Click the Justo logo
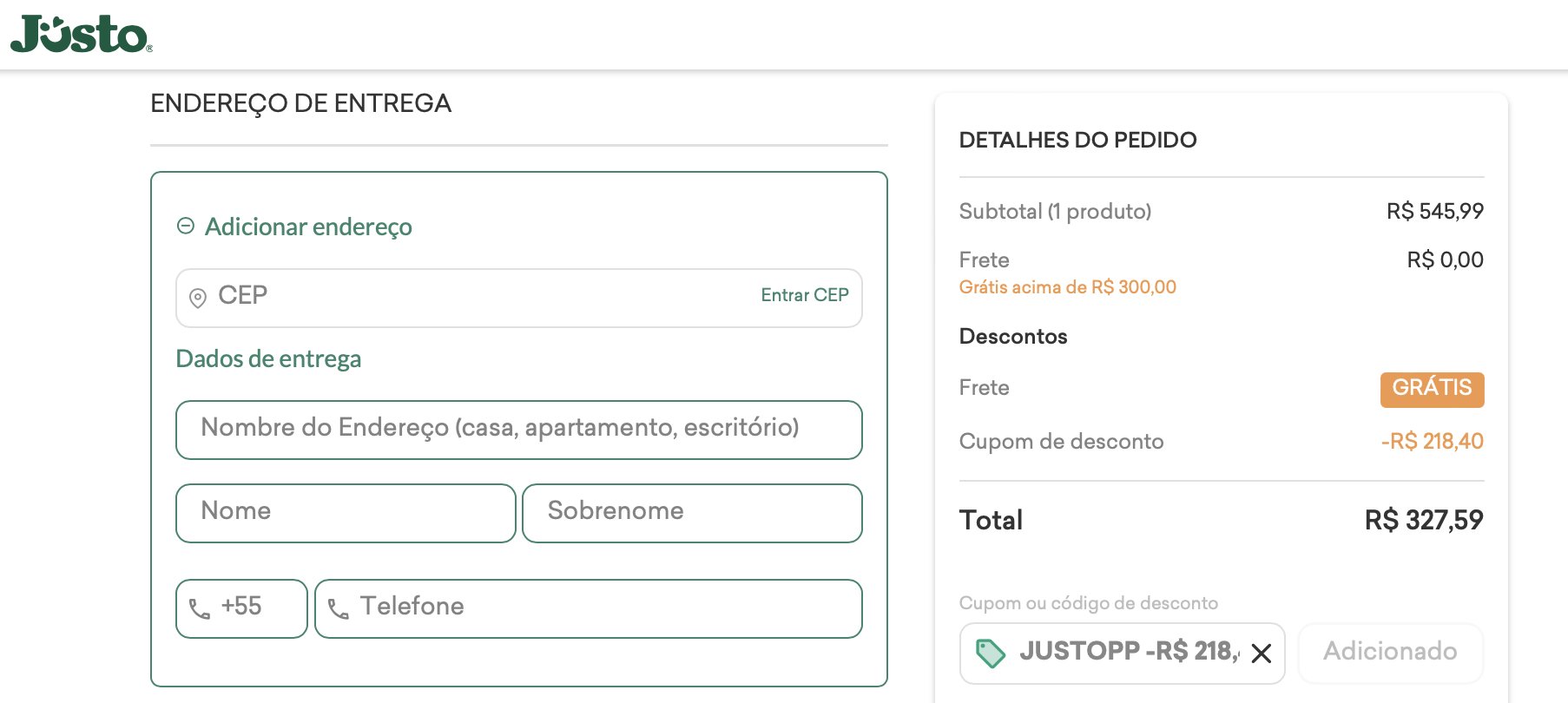Image resolution: width=1568 pixels, height=703 pixels. [81, 35]
